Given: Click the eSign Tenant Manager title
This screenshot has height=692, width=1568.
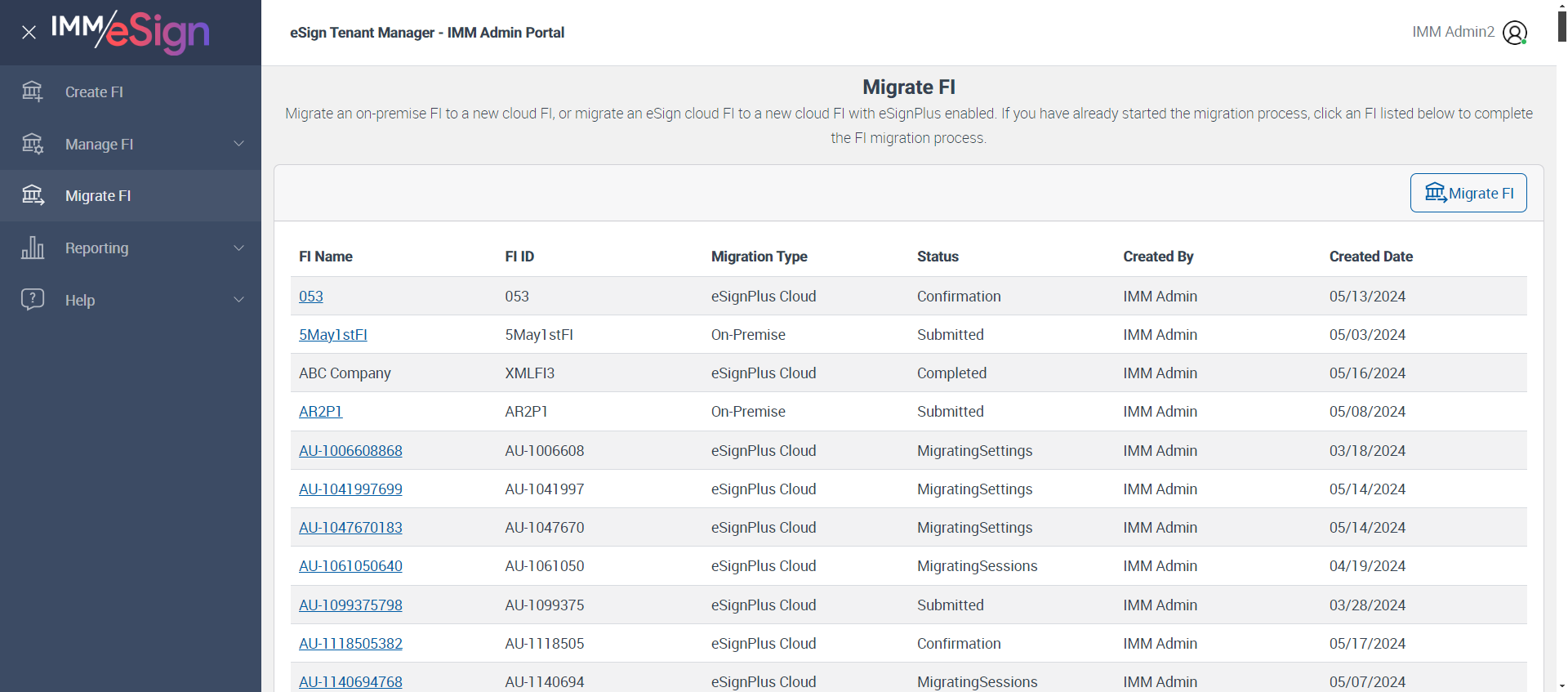Looking at the screenshot, I should 427,33.
